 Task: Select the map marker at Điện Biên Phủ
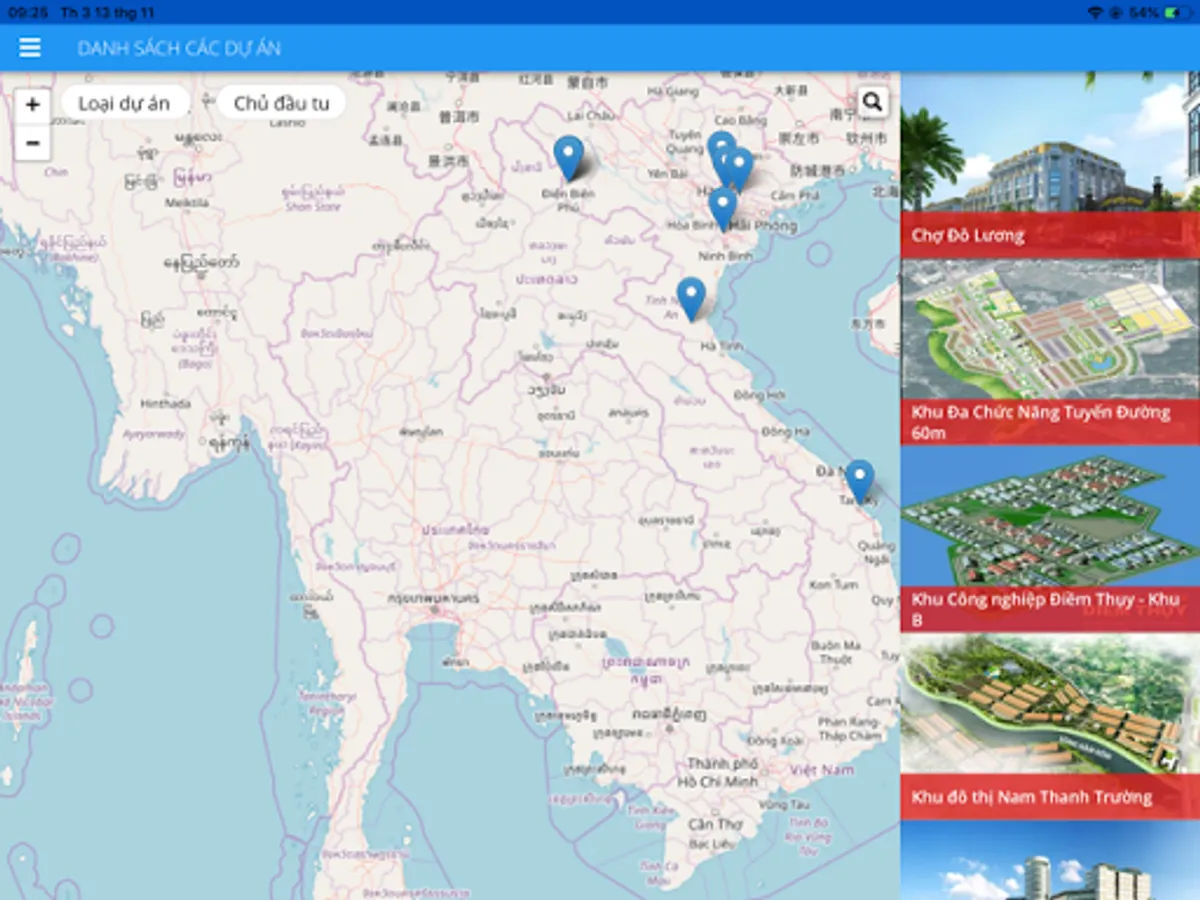568,156
